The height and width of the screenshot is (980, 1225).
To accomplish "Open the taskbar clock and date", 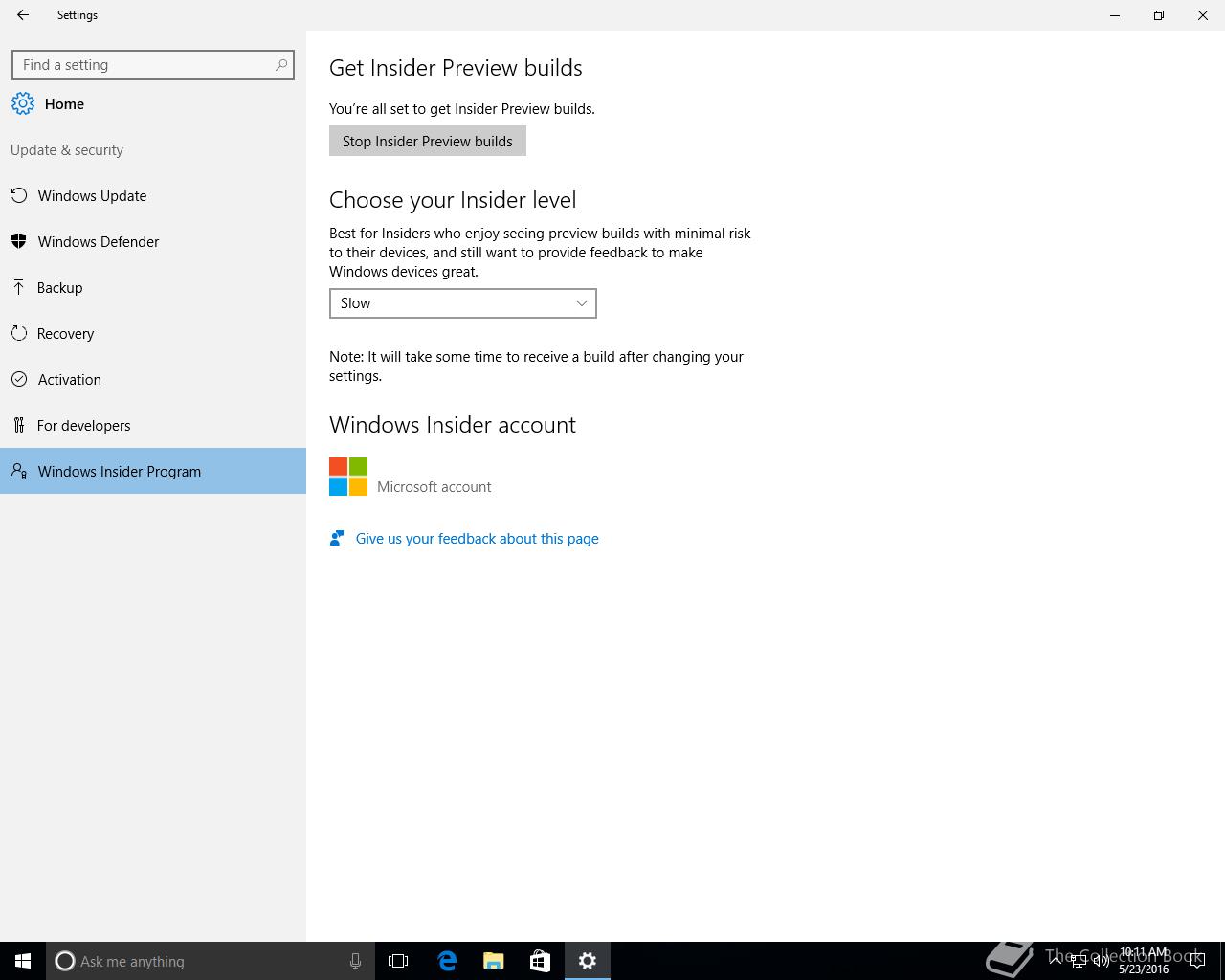I will (1144, 961).
